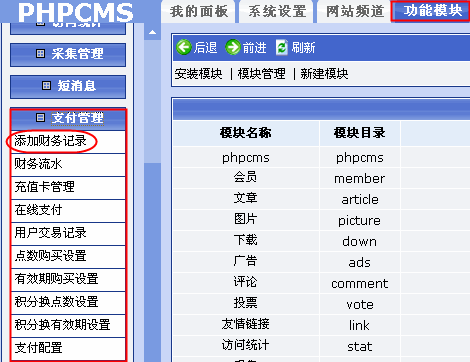Open 积分换有效期设置 in sidebar
The height and width of the screenshot is (362, 470).
coord(68,326)
